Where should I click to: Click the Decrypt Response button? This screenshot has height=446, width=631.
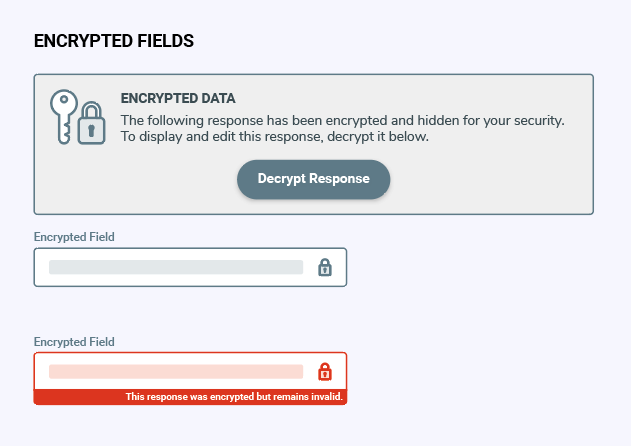313,179
